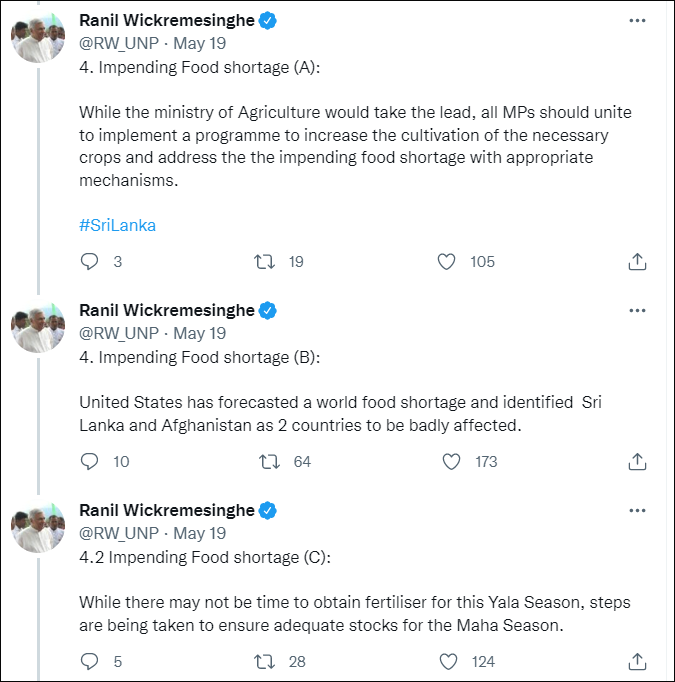Image resolution: width=675 pixels, height=682 pixels.
Task: Like the tweet with 173 likes
Action: click(x=452, y=462)
